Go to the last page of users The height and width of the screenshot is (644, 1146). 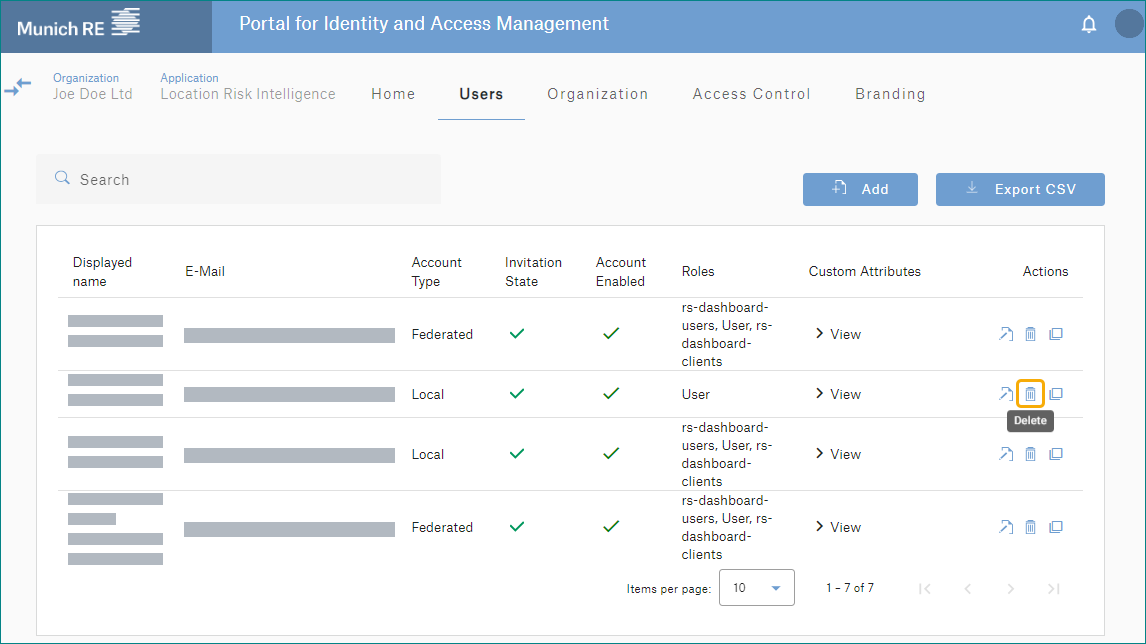(x=1054, y=588)
